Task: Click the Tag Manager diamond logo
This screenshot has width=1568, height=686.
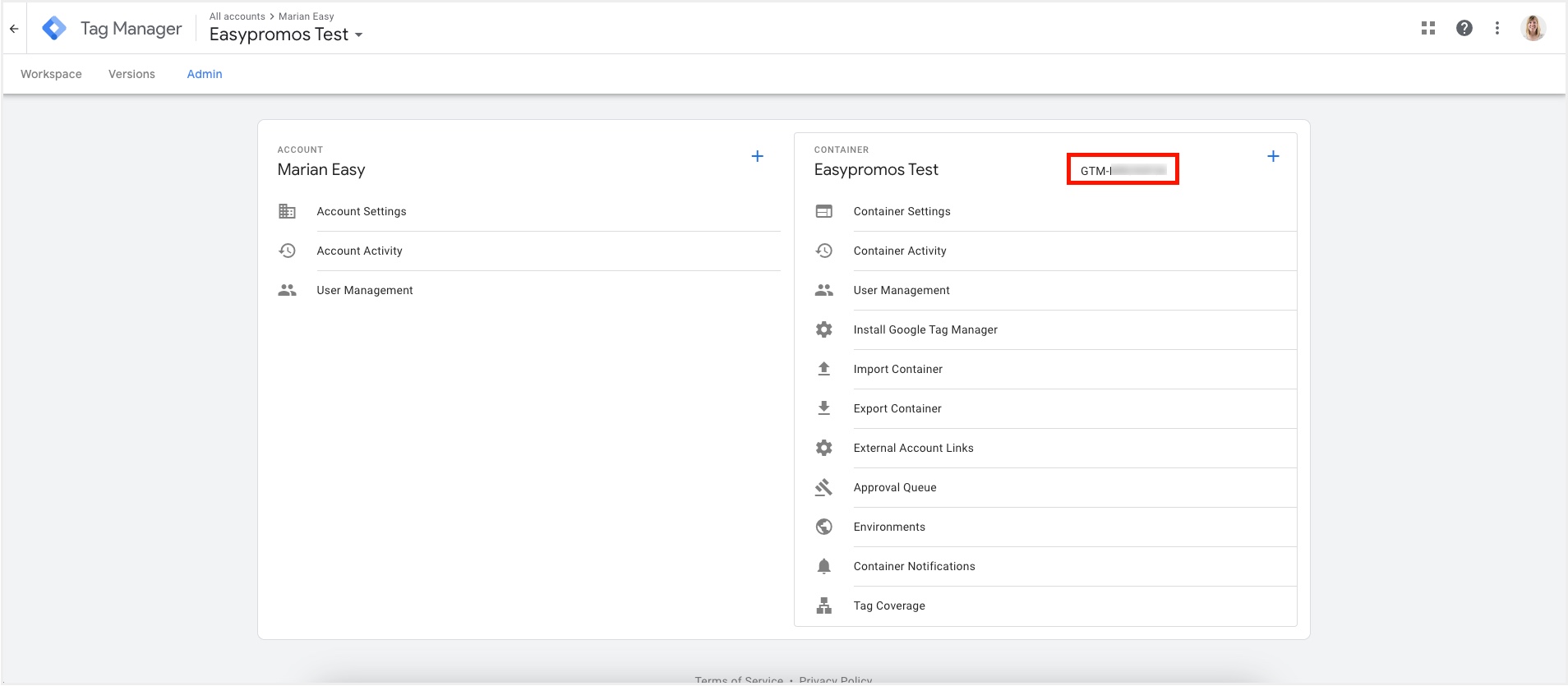Action: tap(54, 28)
